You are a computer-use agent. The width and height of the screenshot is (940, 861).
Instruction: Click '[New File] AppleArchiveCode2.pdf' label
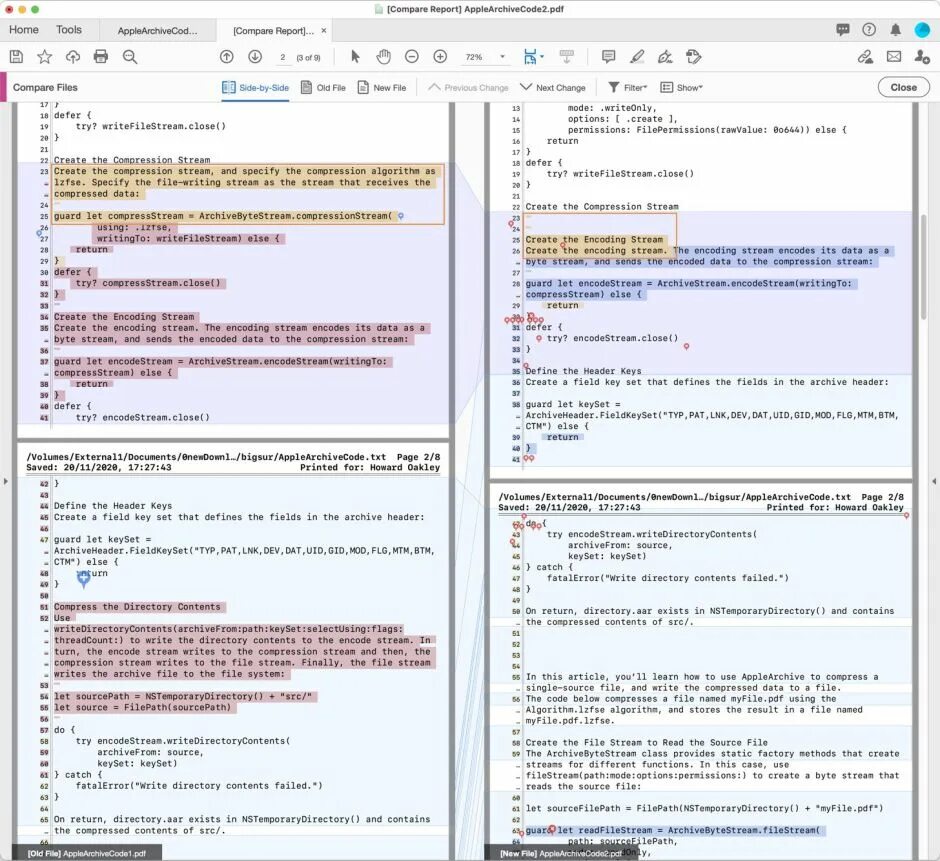561,853
